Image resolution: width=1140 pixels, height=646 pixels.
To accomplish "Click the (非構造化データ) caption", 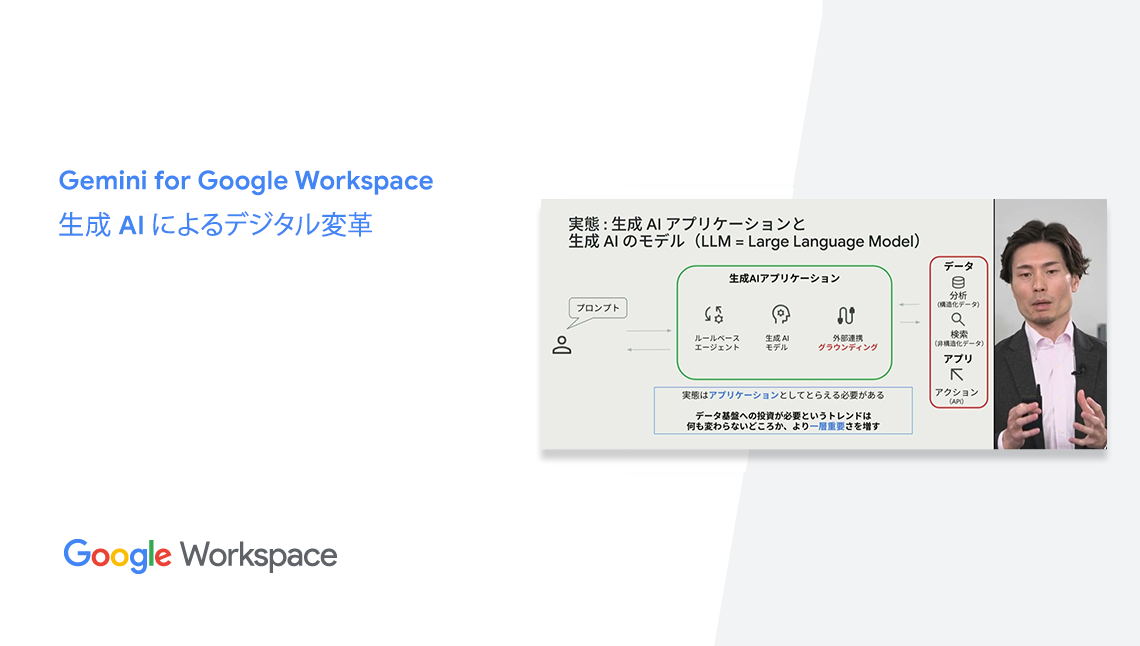I will [x=958, y=343].
